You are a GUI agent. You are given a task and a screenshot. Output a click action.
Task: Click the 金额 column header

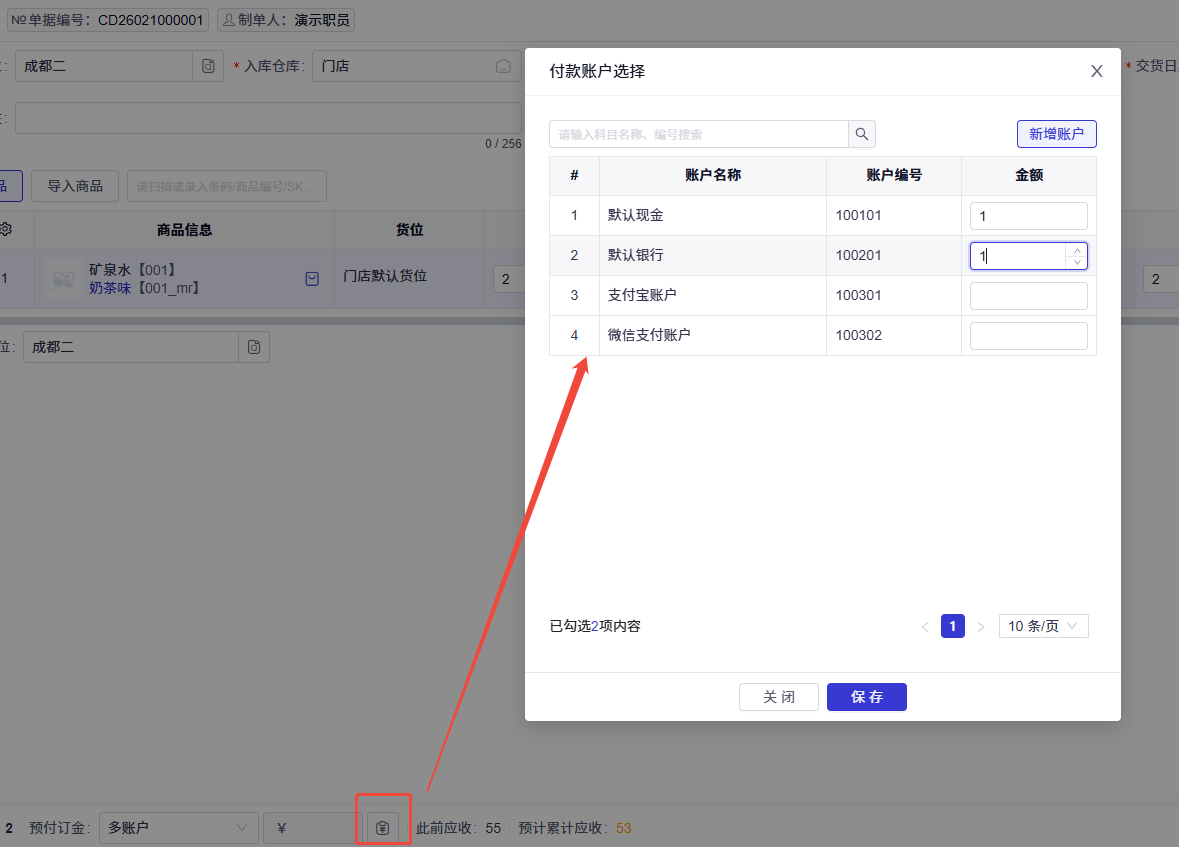pos(1029,175)
